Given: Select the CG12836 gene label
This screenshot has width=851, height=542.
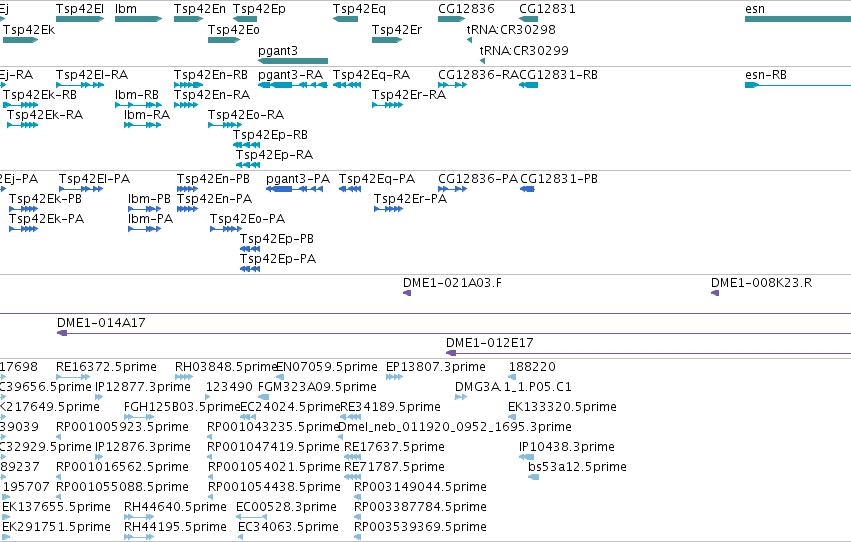Looking at the screenshot, I should (x=466, y=9).
